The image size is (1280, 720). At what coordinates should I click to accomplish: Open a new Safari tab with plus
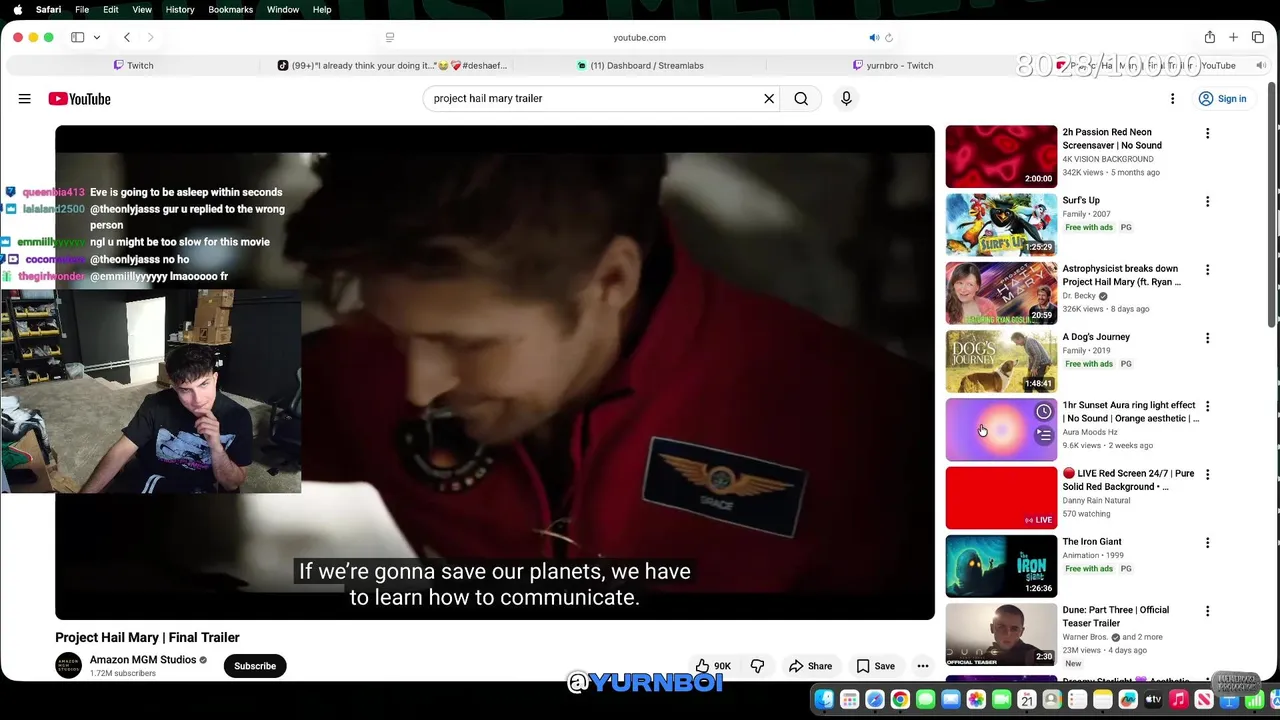click(1233, 37)
